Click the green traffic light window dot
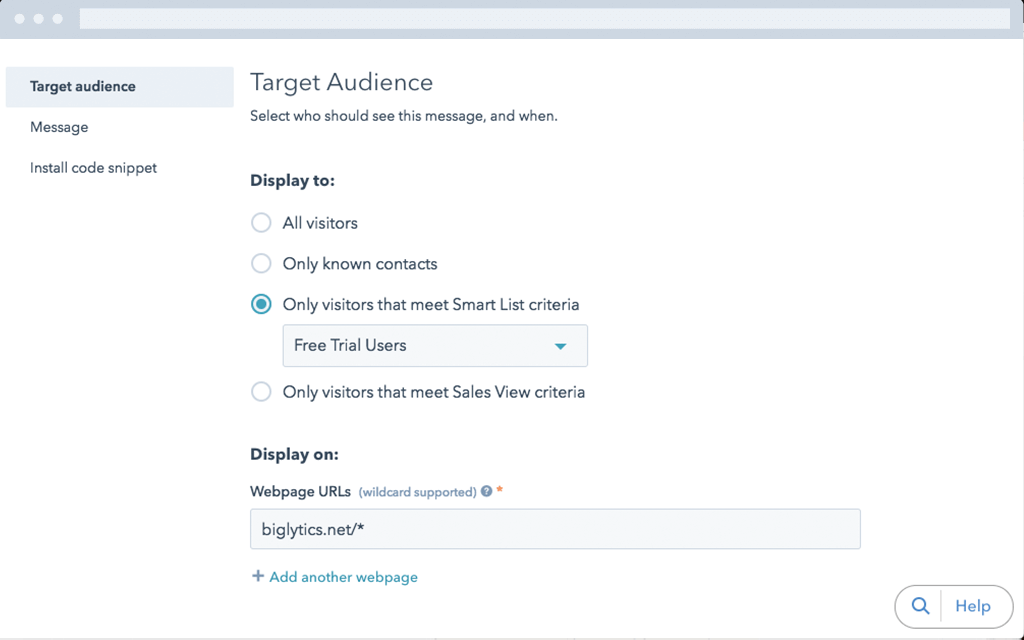This screenshot has width=1024, height=640. click(58, 18)
